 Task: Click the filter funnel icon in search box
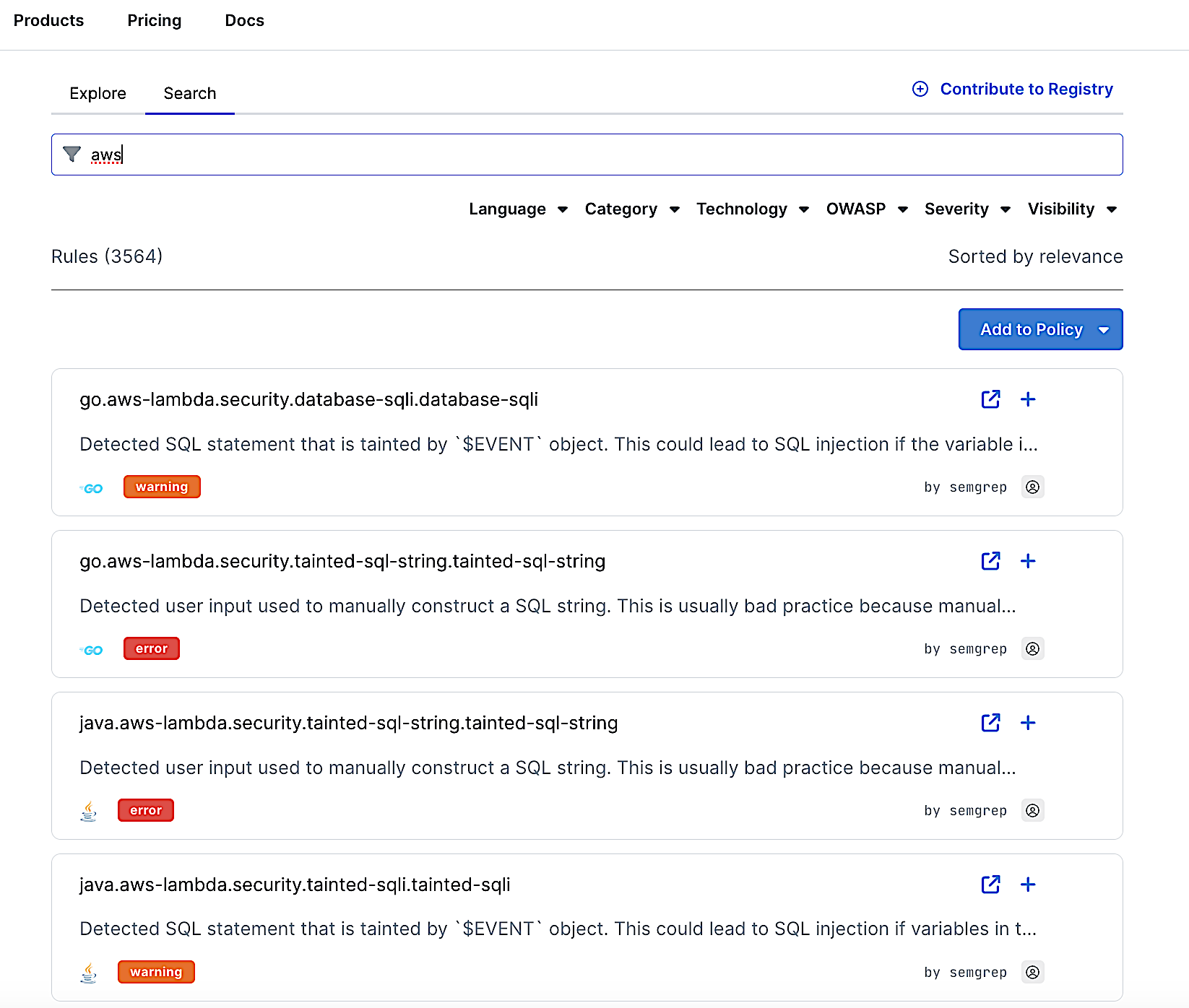(72, 155)
